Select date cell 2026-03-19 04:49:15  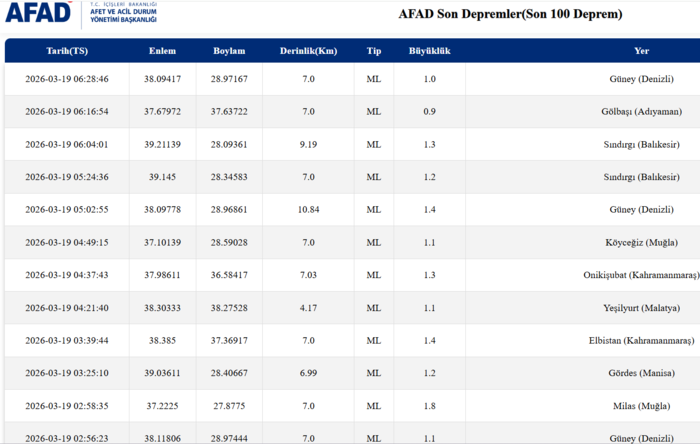[67, 243]
